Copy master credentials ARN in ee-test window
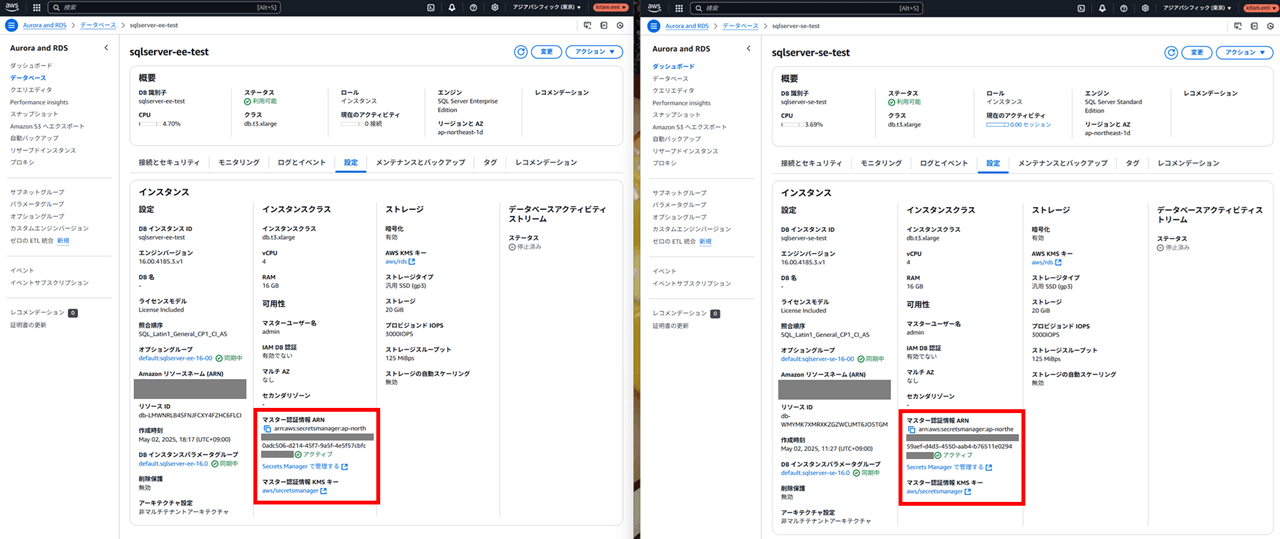 coord(267,428)
